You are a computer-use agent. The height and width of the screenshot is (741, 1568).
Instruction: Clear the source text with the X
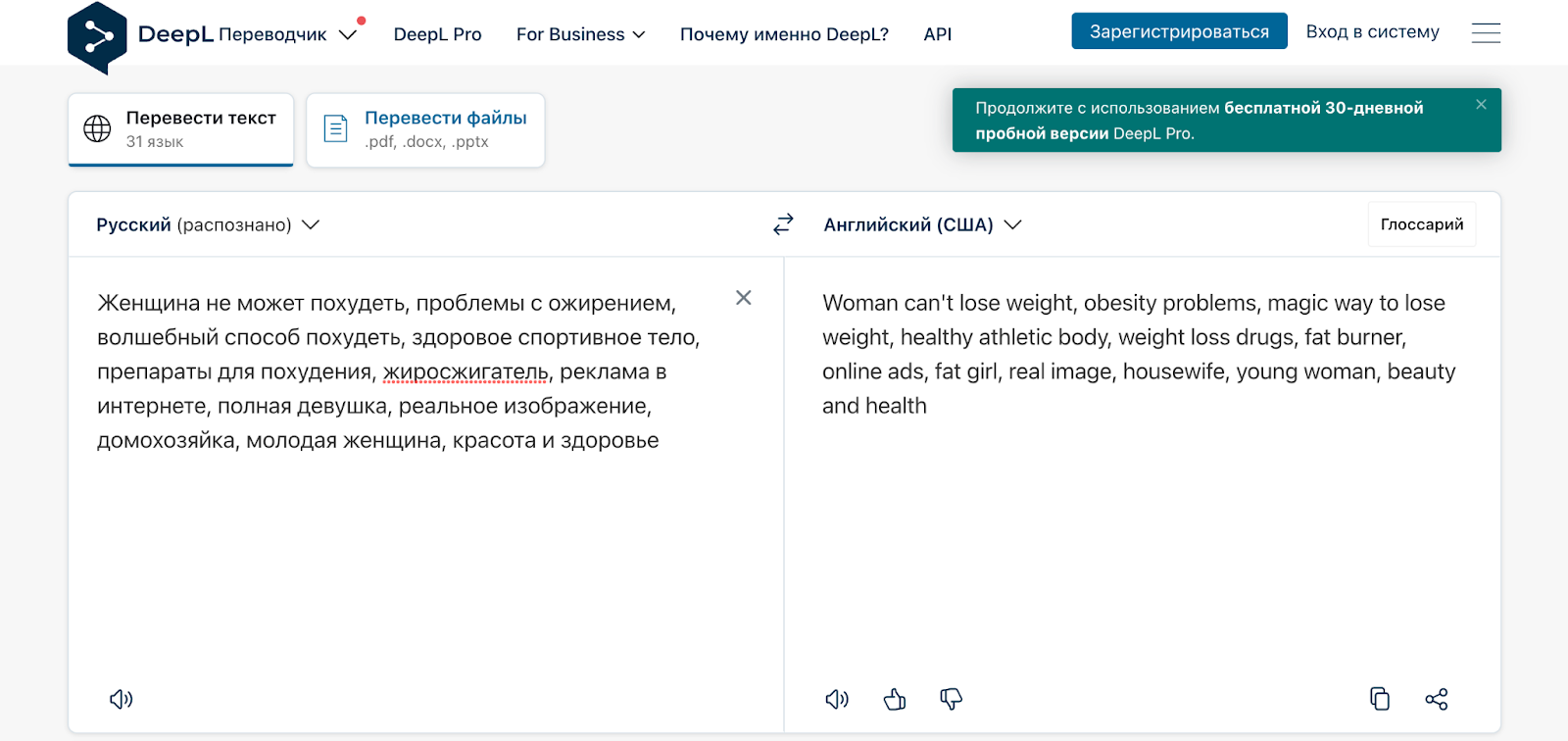(x=744, y=297)
